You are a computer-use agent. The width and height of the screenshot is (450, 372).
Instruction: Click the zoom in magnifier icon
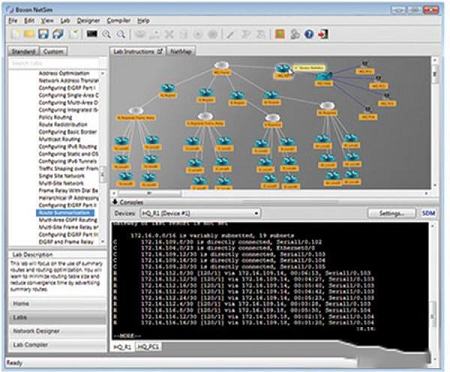107,34
